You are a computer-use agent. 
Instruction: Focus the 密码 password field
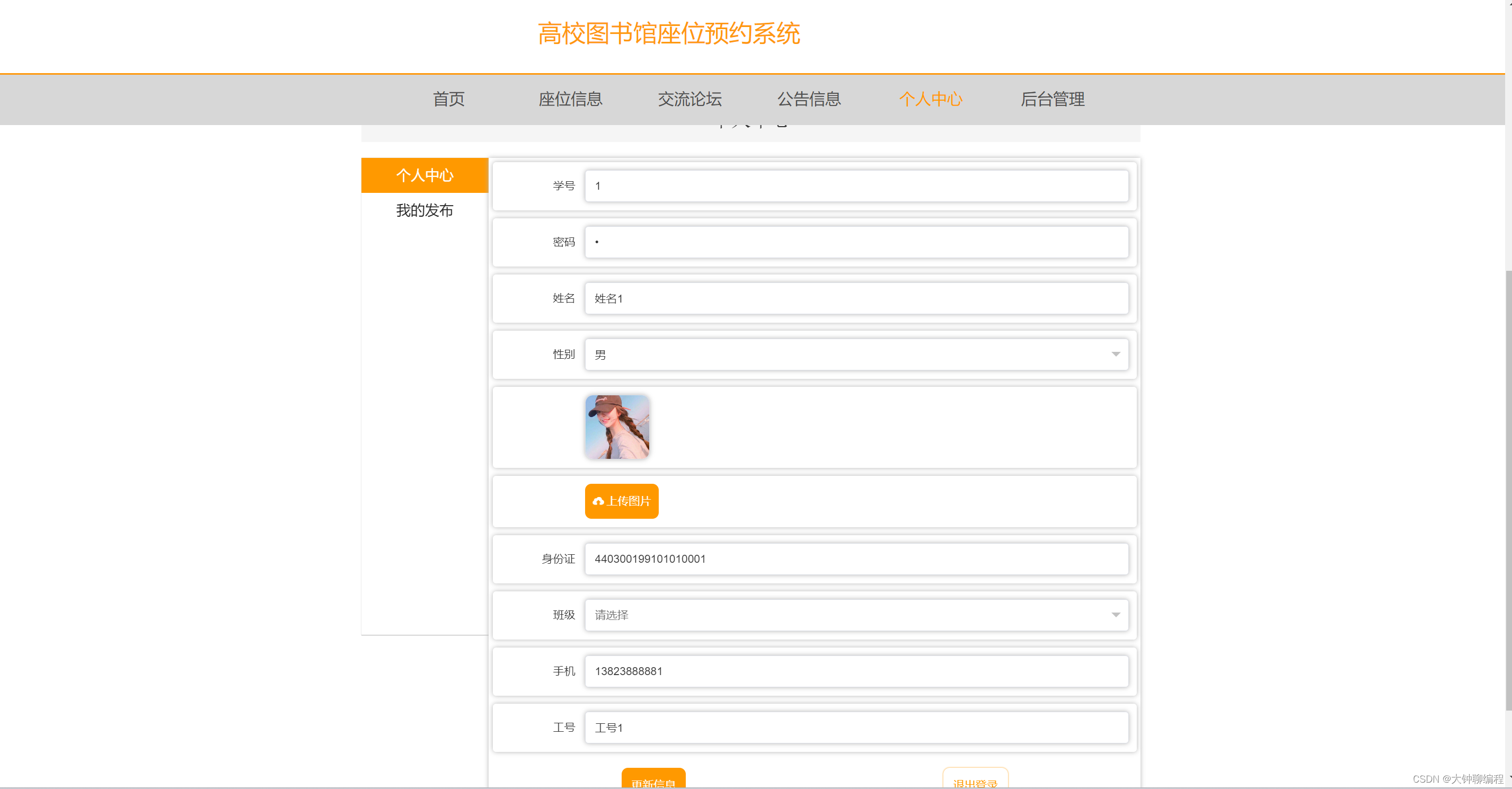856,242
